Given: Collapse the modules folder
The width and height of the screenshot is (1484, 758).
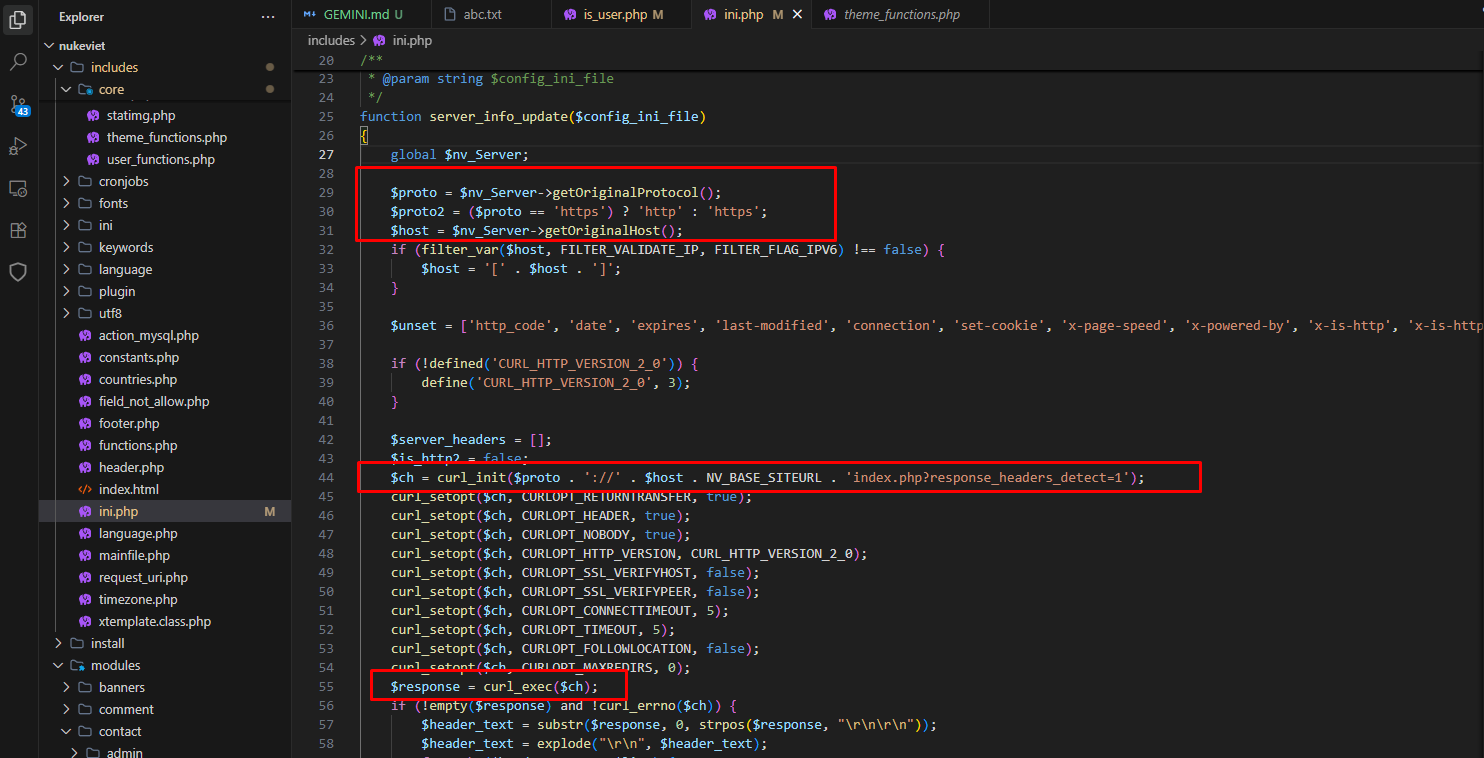Looking at the screenshot, I should (x=58, y=665).
